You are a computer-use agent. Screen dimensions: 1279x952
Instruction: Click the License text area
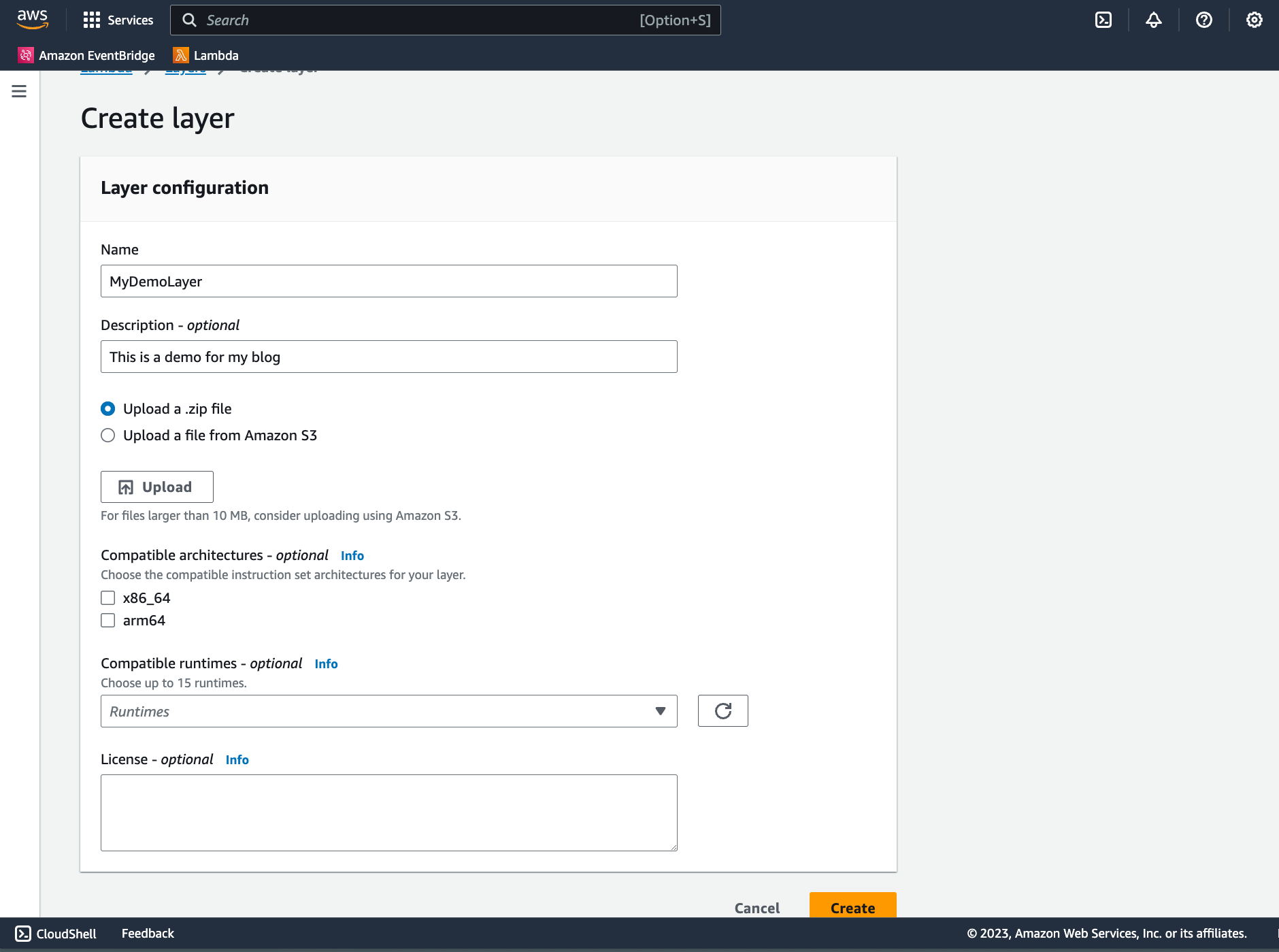click(x=389, y=813)
